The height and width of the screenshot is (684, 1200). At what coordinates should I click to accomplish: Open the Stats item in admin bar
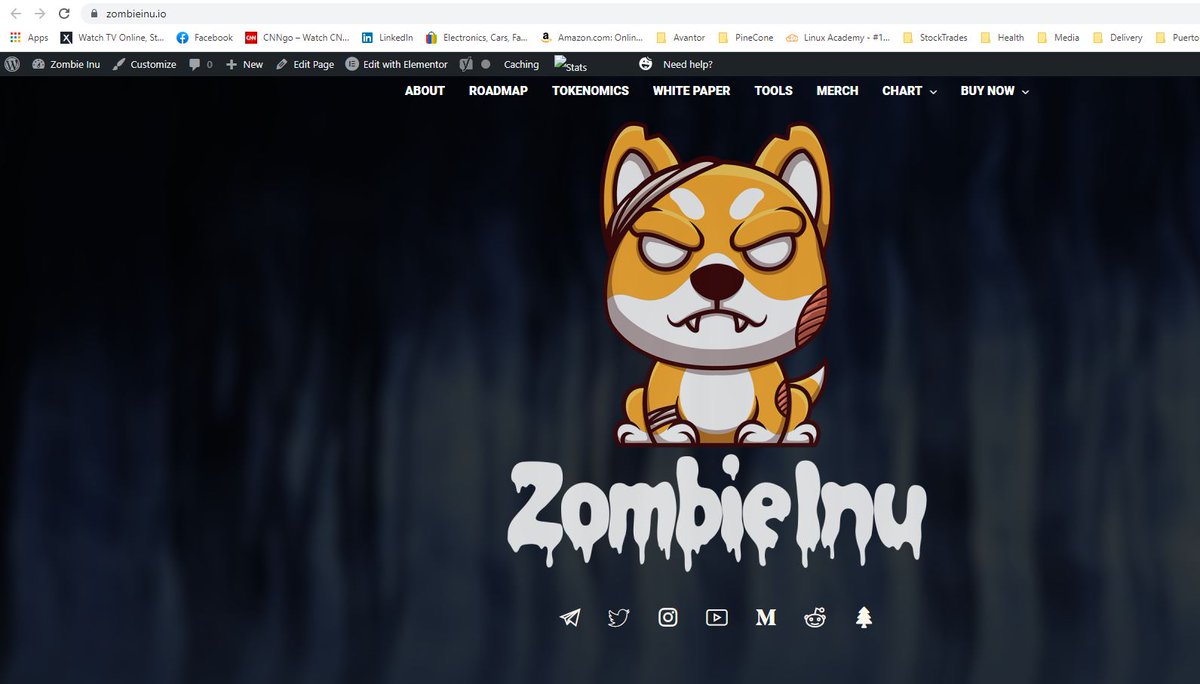click(x=571, y=65)
